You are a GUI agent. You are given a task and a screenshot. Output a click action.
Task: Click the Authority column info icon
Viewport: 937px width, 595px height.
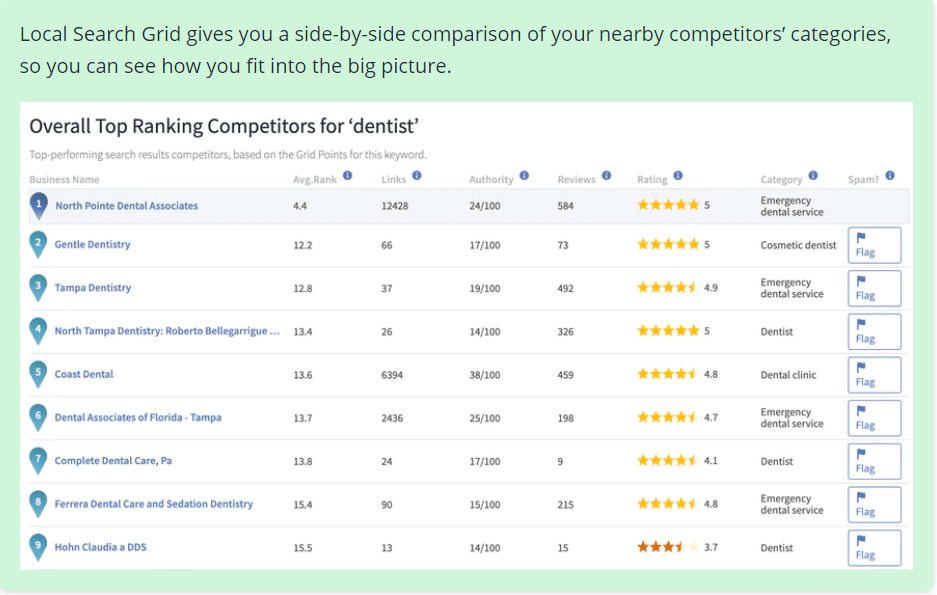point(524,176)
